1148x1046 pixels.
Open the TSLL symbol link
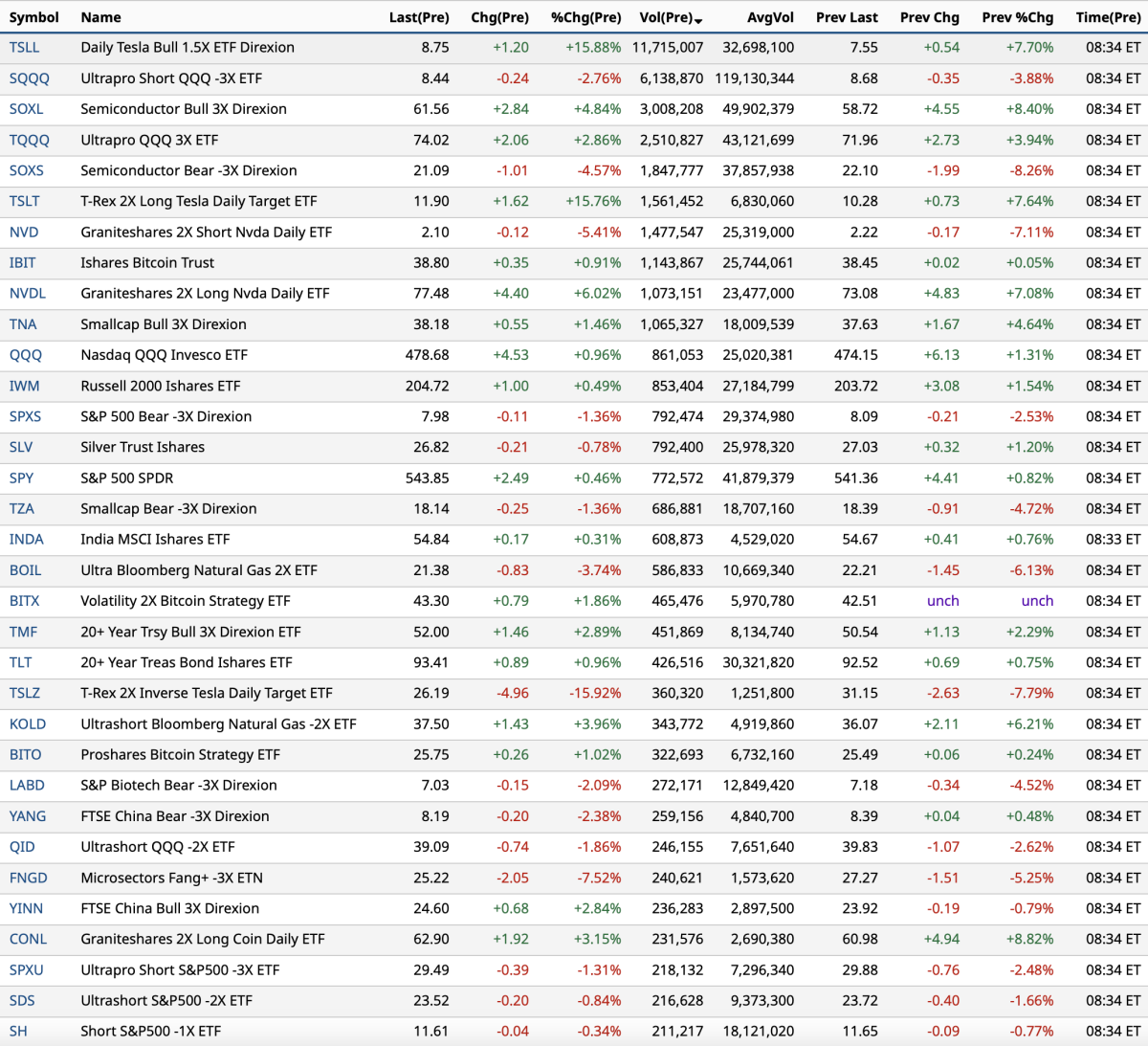tap(24, 48)
